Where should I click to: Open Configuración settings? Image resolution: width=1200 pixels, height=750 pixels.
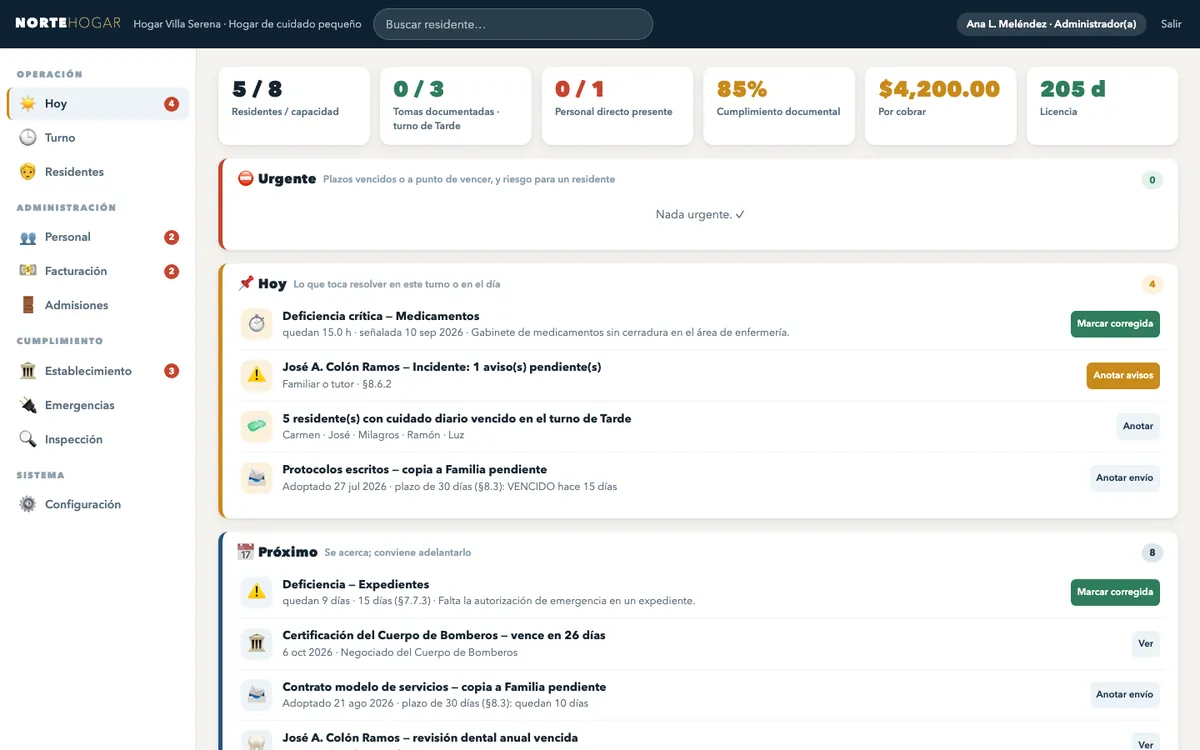pos(98,505)
